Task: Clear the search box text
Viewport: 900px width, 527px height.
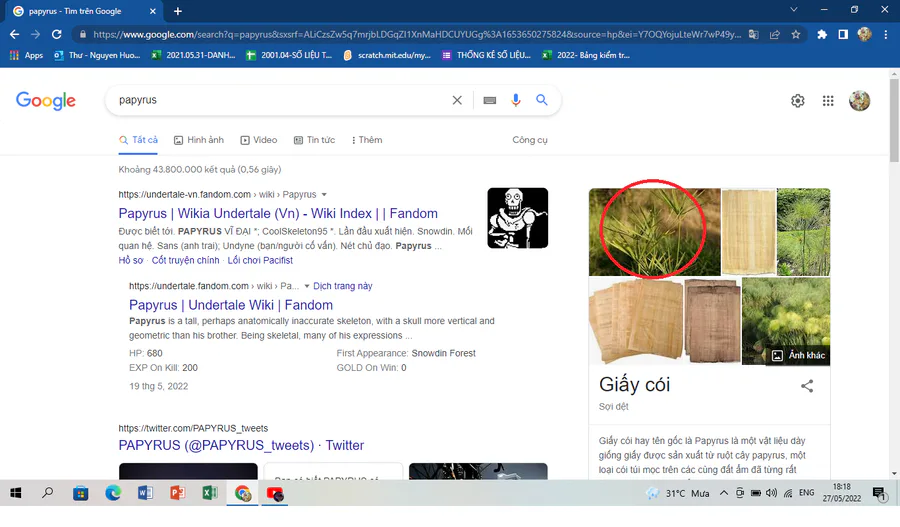Action: 457,100
